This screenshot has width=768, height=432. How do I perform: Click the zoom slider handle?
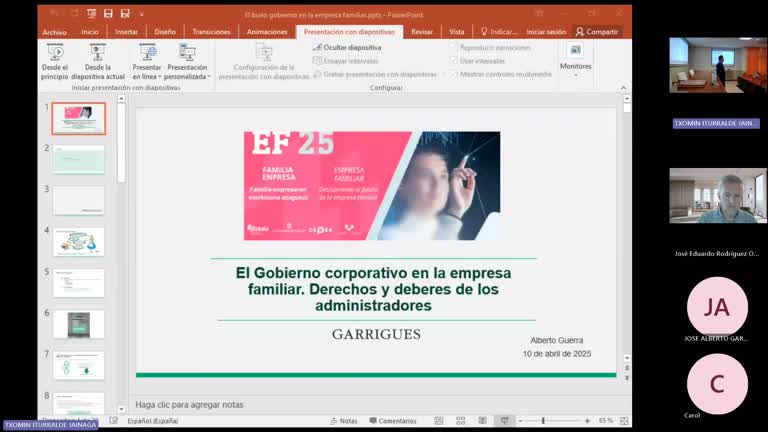pyautogui.click(x=543, y=421)
